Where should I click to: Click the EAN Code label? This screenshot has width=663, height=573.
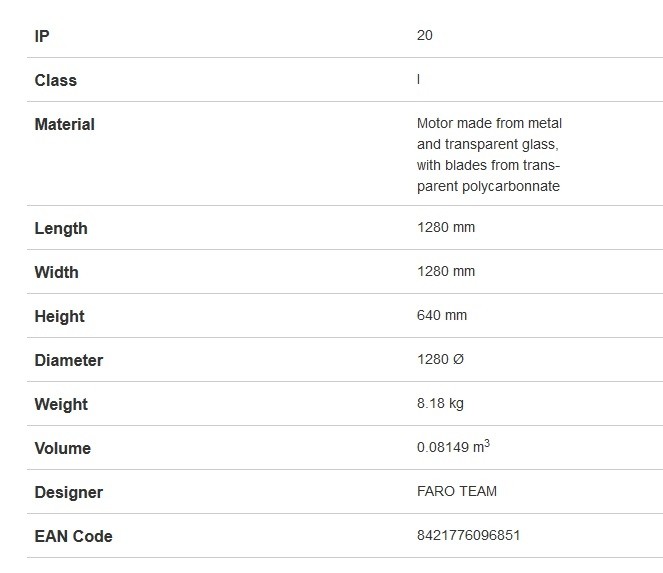click(x=74, y=536)
